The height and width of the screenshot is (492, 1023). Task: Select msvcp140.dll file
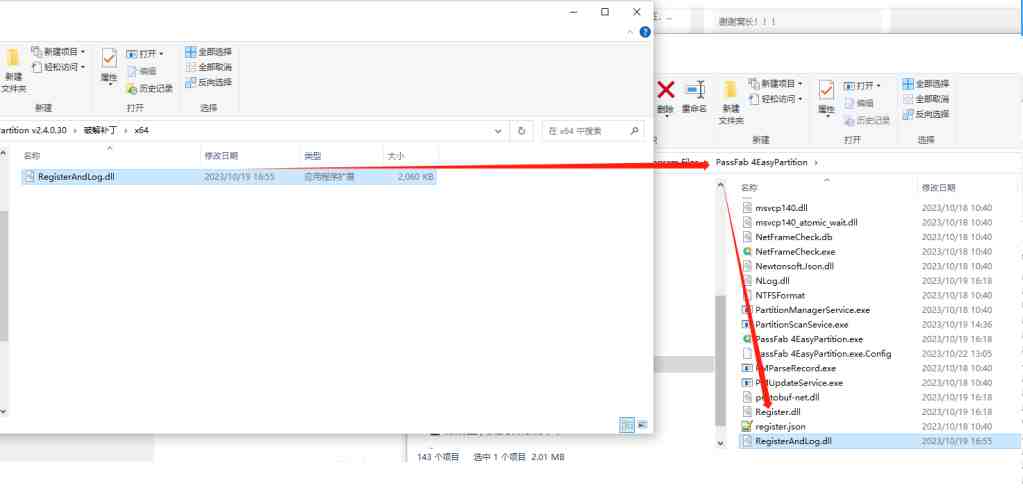pyautogui.click(x=781, y=208)
